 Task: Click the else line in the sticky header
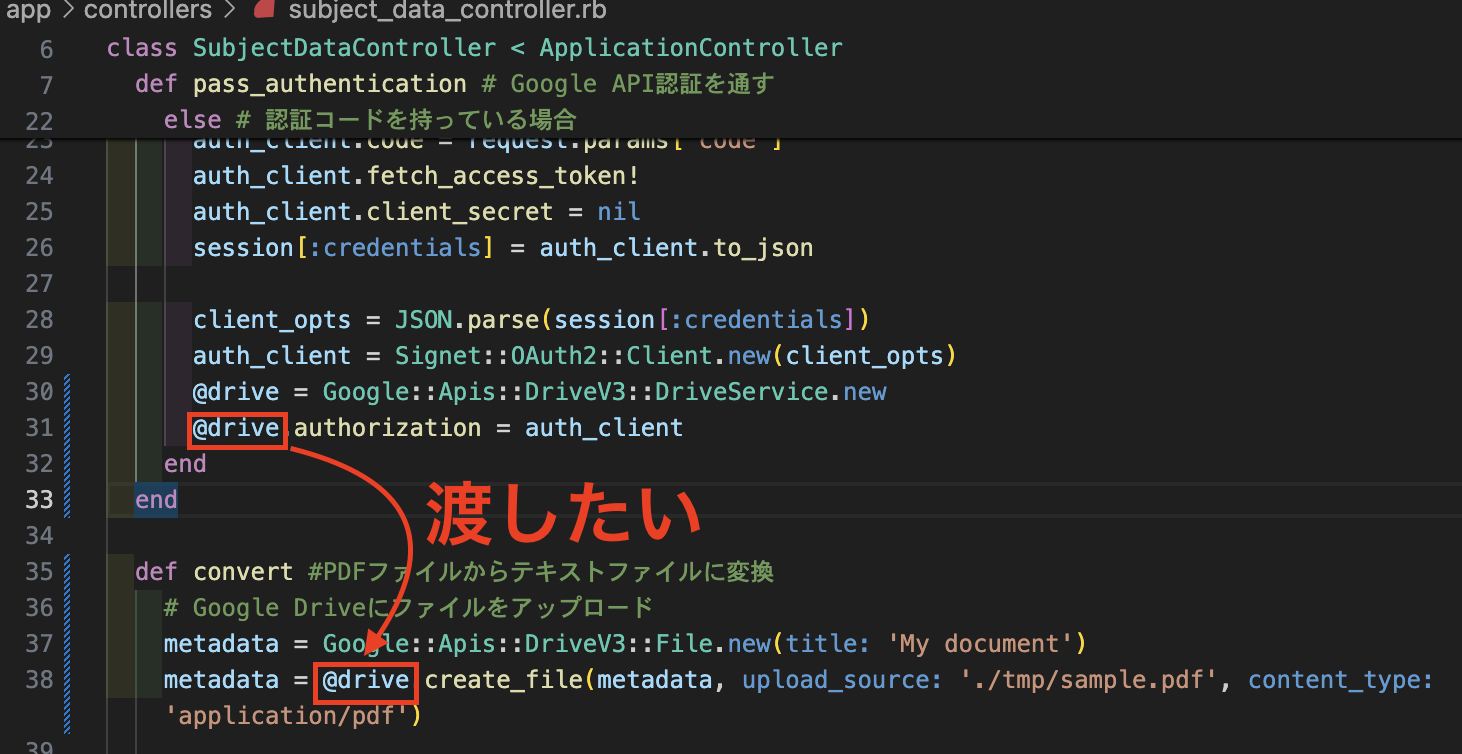click(x=192, y=119)
